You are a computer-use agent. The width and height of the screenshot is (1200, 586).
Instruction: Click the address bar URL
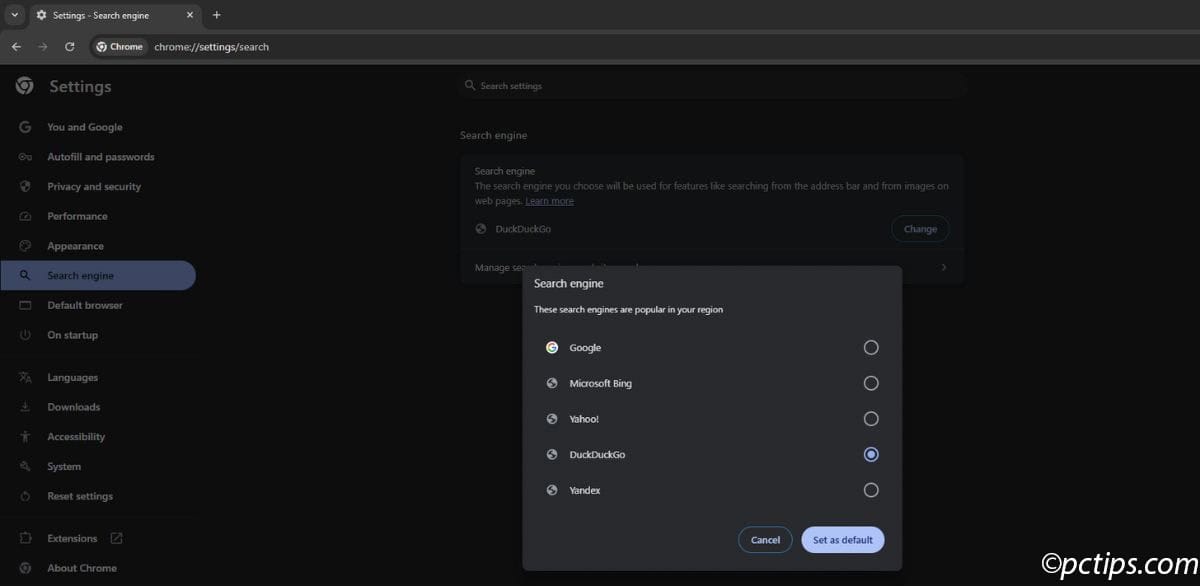click(x=211, y=47)
